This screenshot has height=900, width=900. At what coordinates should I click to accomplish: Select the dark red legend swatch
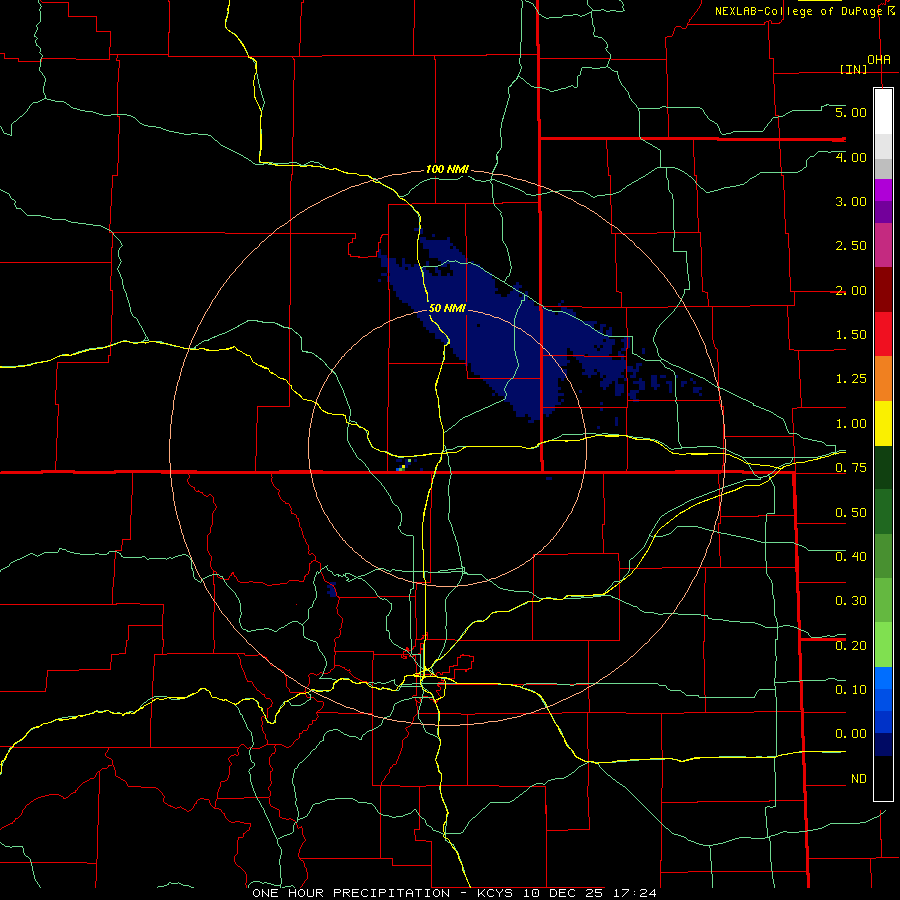883,290
